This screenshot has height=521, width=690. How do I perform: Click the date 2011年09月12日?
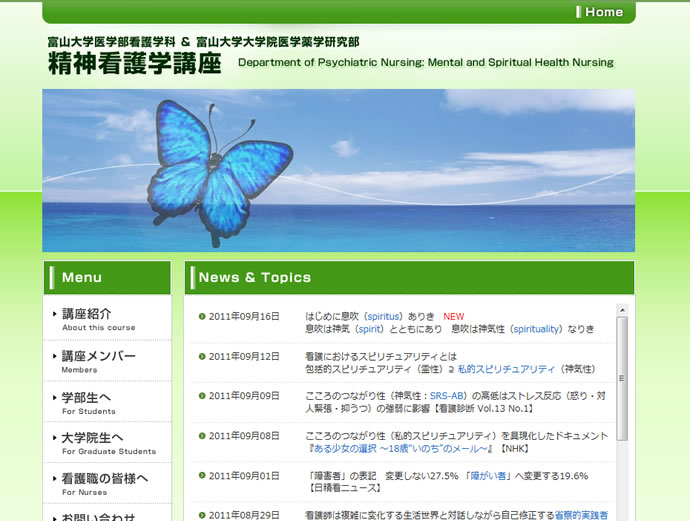tap(244, 356)
